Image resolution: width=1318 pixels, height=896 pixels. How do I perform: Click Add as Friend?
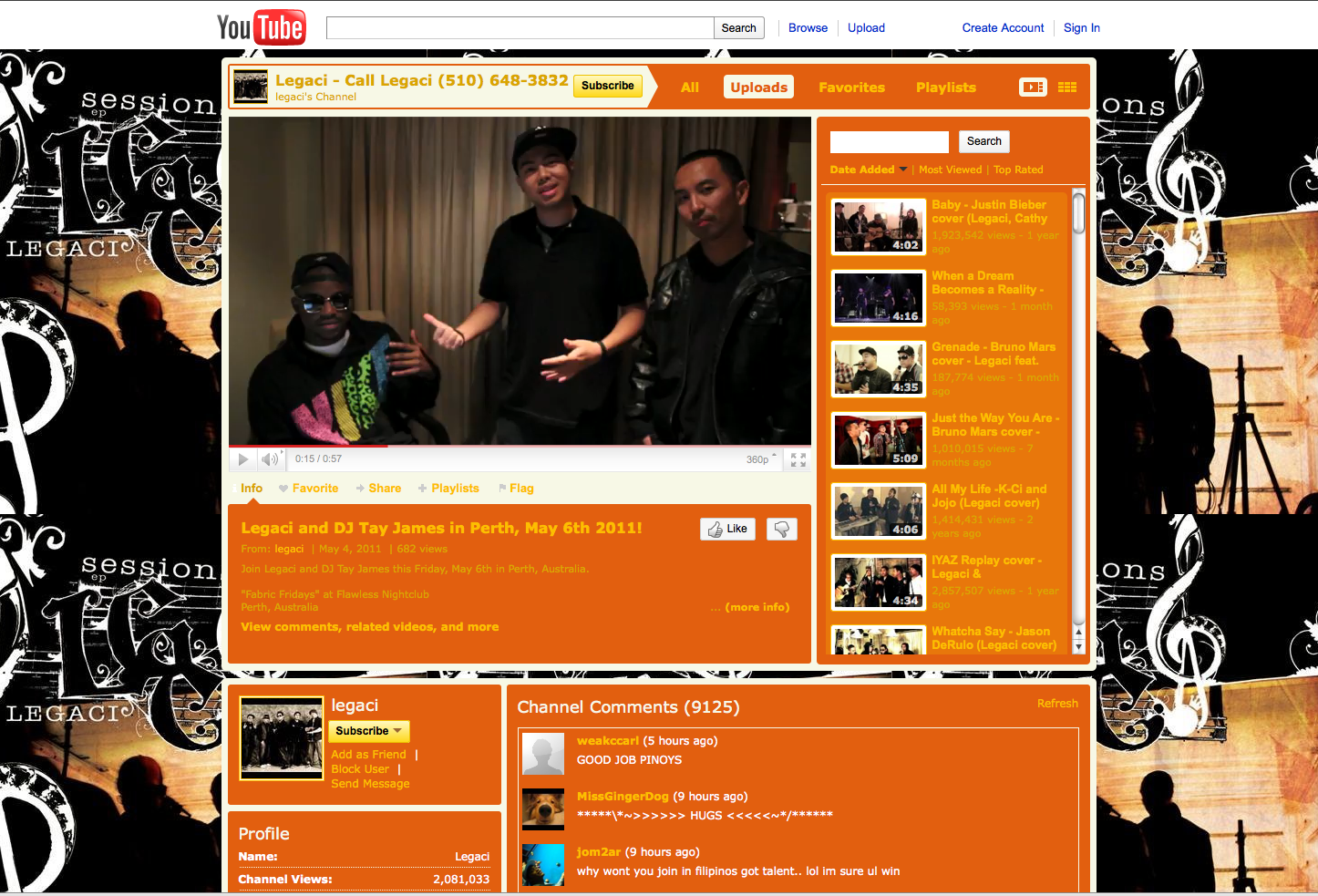[368, 755]
